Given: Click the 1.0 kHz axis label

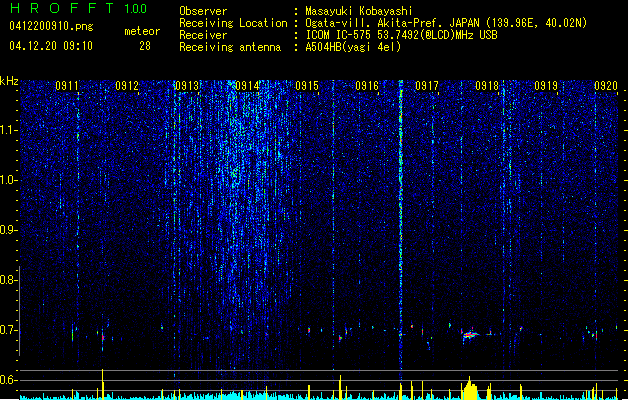Looking at the screenshot, I should 8,180.
